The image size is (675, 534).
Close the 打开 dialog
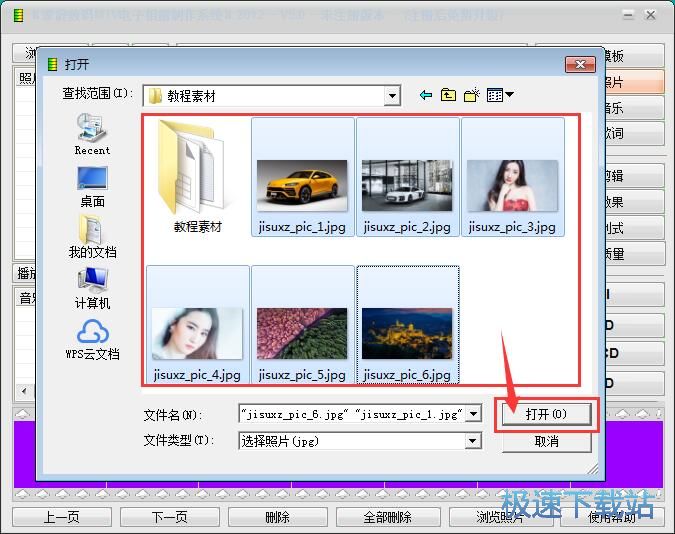point(580,65)
